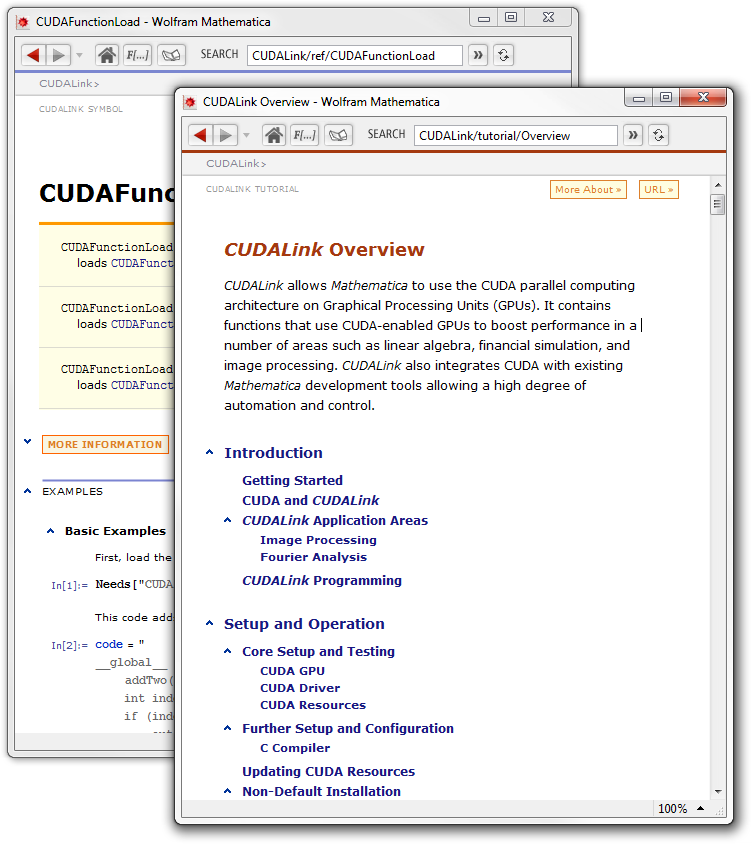Collapse Core Setup and Testing subsection
The height and width of the screenshot is (844, 752).
(229, 652)
